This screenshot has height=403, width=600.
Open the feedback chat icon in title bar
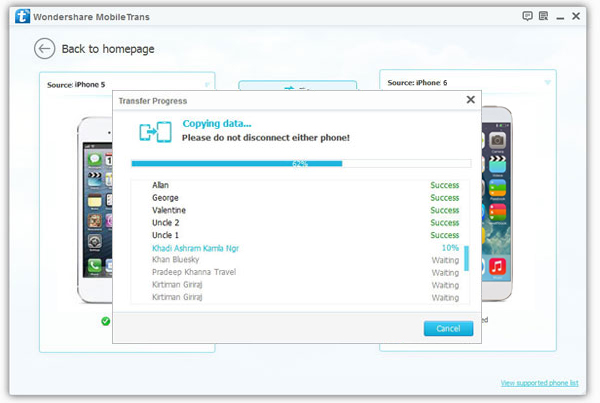[527, 16]
